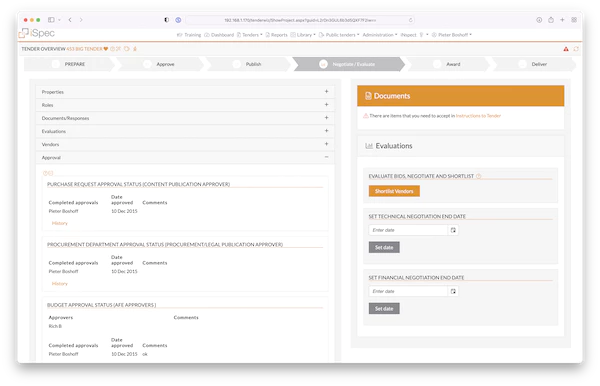
Task: Click the heart icon beside 453 BIG TENDER
Action: (106, 49)
